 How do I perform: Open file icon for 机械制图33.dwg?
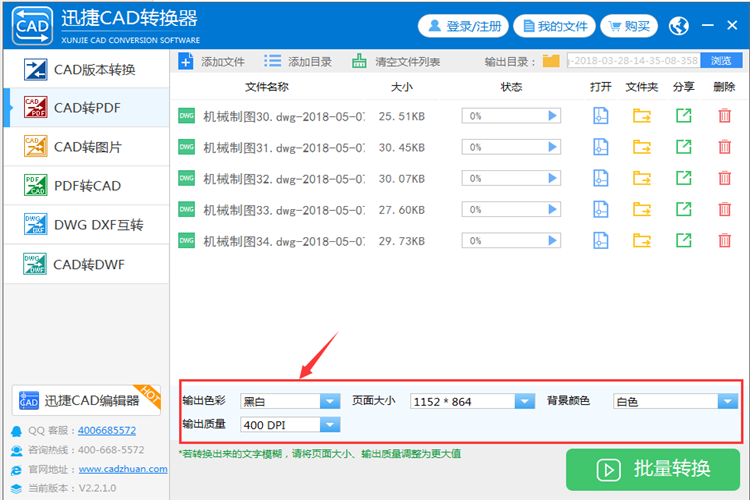[601, 210]
